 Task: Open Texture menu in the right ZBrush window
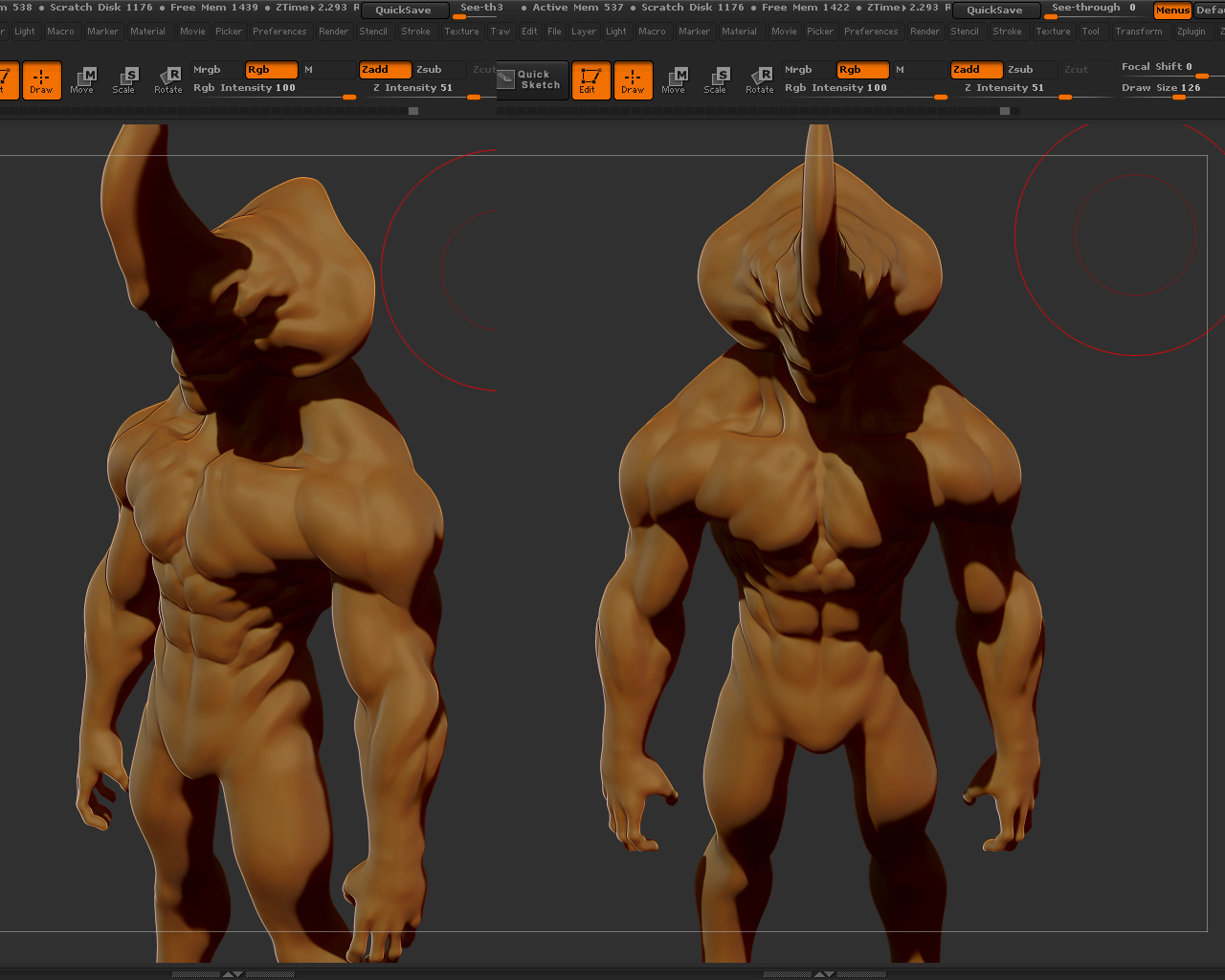coord(1053,32)
